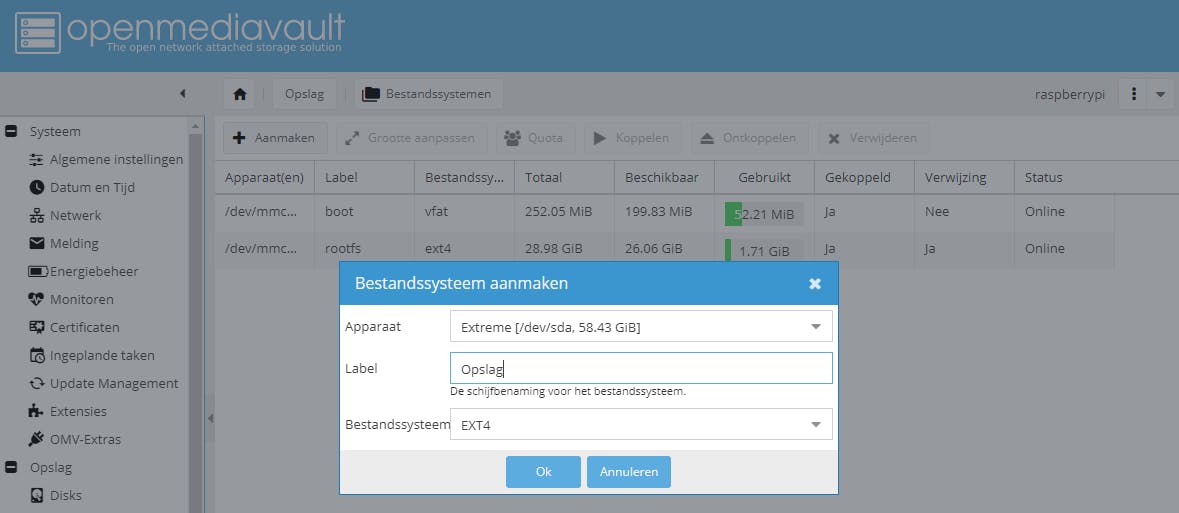Click the Bestandssystemen breadcrumb

point(428,94)
